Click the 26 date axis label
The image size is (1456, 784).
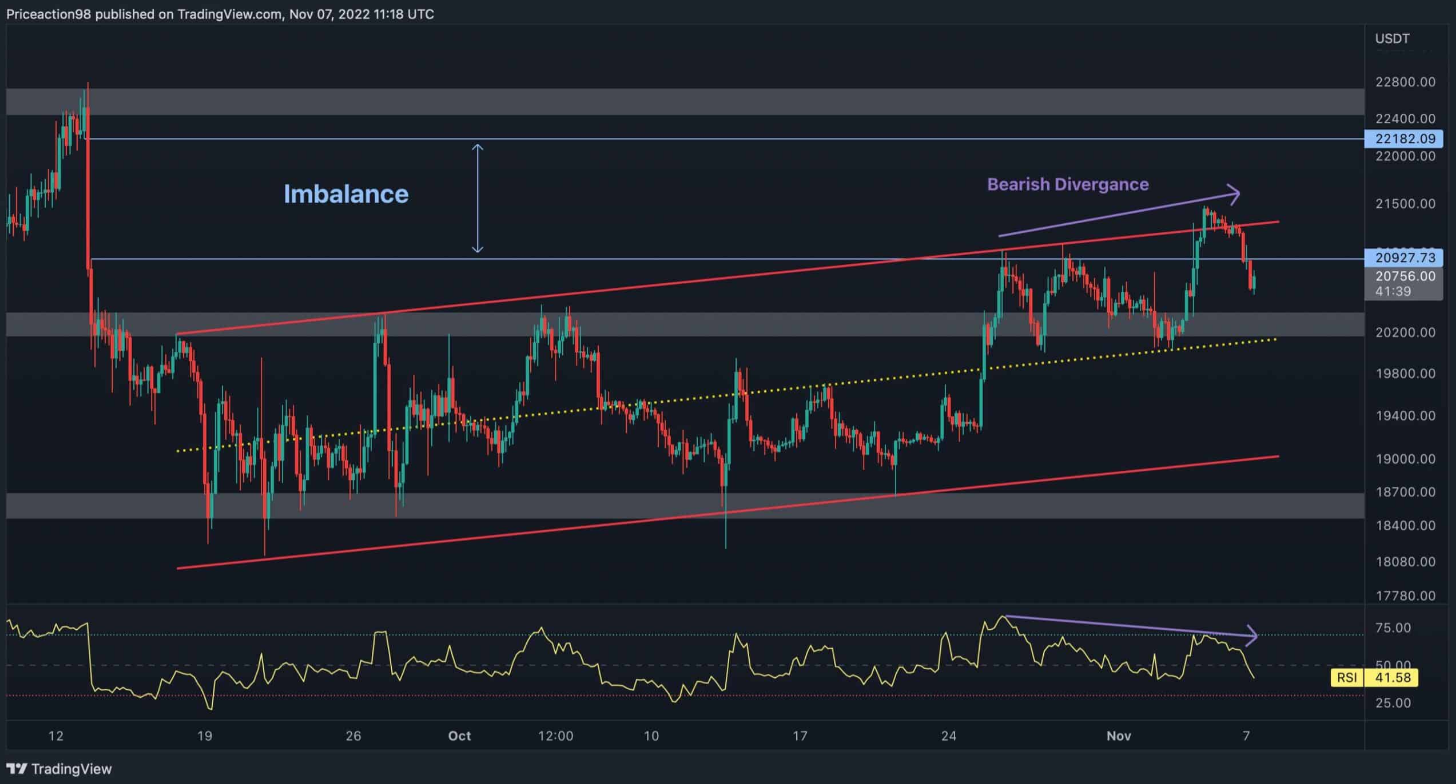353,736
